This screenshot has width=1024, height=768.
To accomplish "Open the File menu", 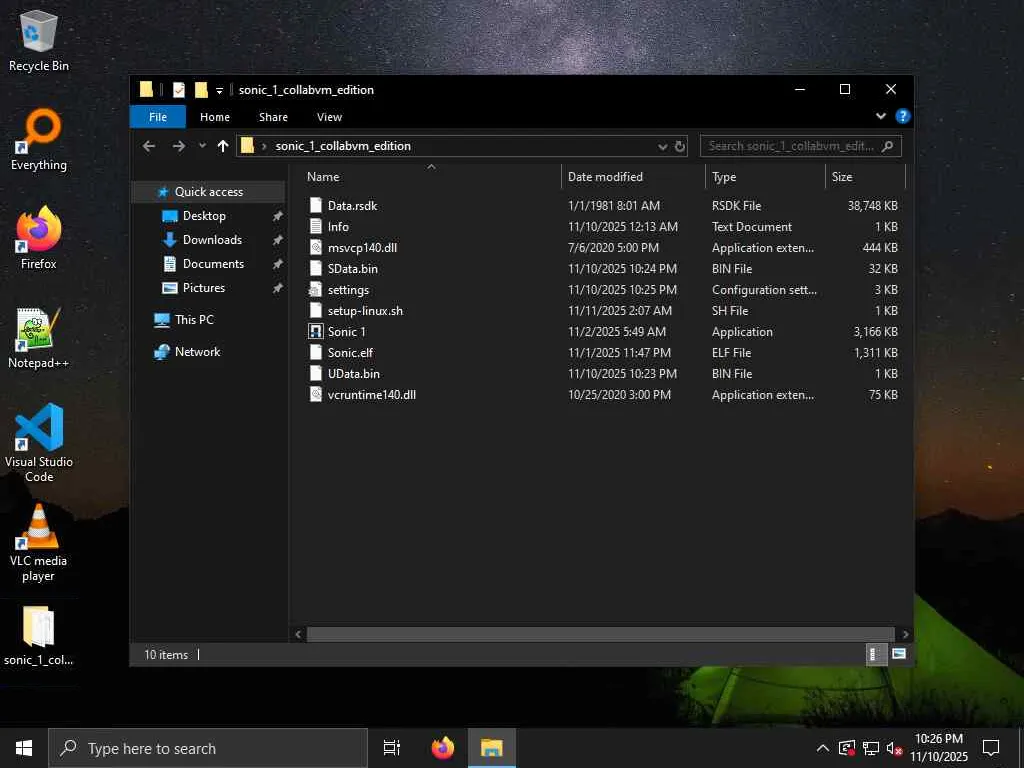I will coord(158,117).
